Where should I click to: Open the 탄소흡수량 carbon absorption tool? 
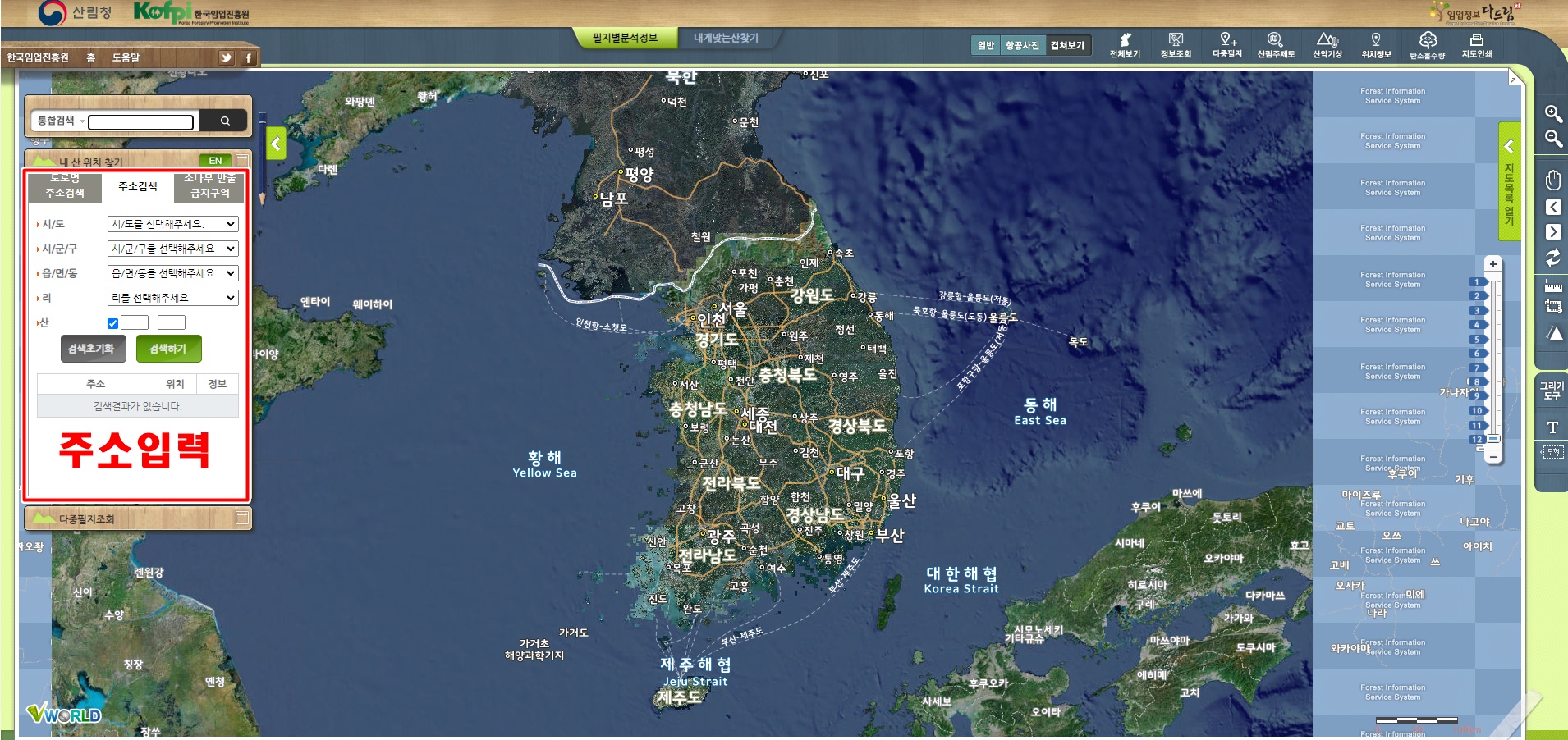pyautogui.click(x=1428, y=45)
